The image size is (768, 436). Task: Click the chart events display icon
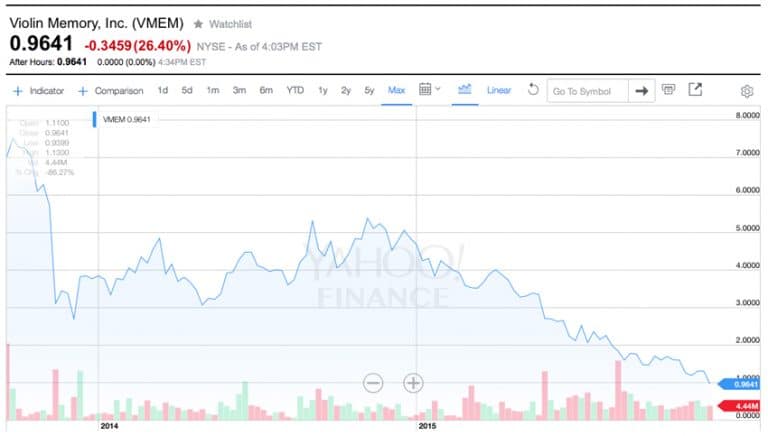click(668, 89)
